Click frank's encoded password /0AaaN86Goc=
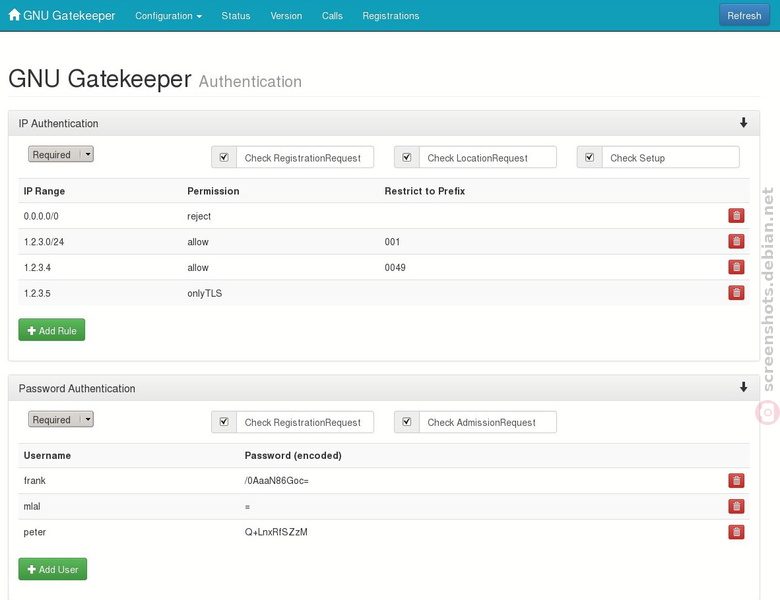 277,481
